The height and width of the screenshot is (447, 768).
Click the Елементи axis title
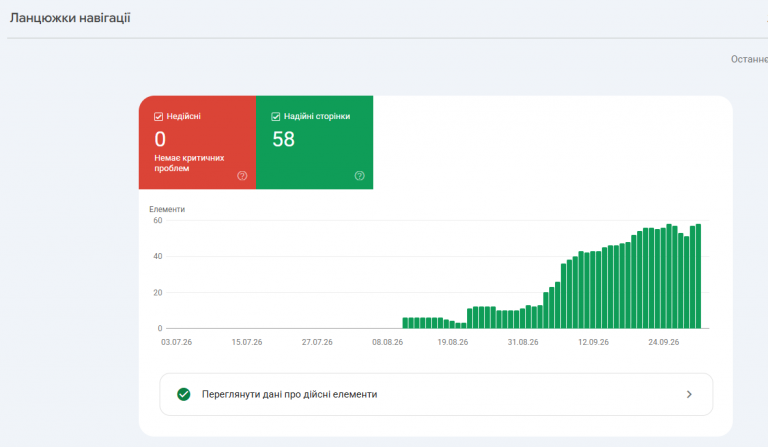coord(167,209)
